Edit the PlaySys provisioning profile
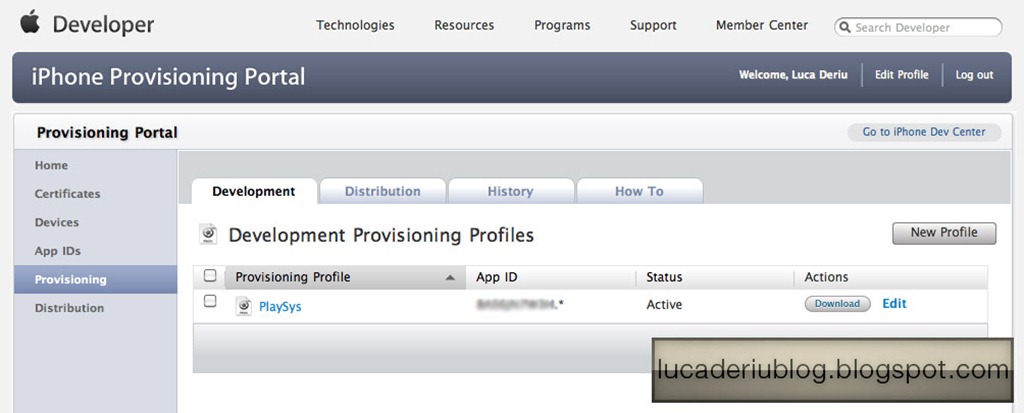 (894, 303)
